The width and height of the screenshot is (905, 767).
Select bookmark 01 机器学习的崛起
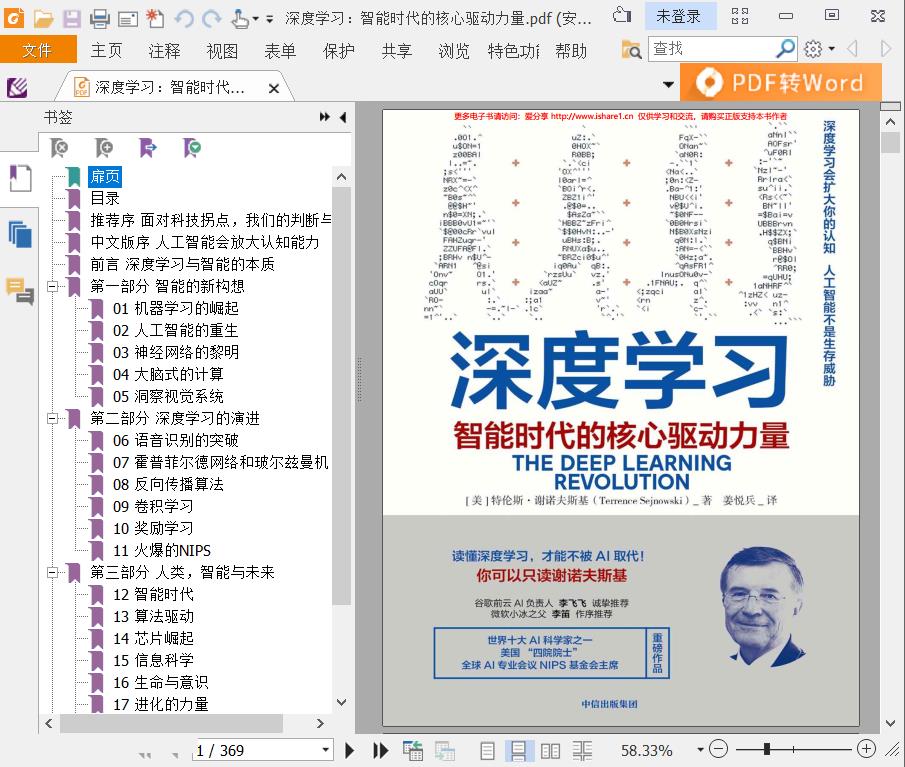(175, 309)
